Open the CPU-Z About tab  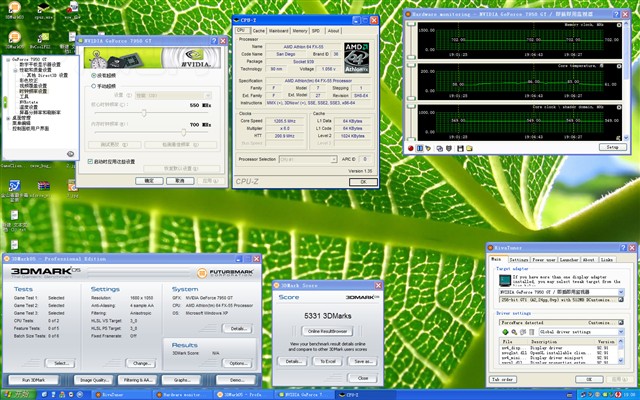(x=333, y=31)
